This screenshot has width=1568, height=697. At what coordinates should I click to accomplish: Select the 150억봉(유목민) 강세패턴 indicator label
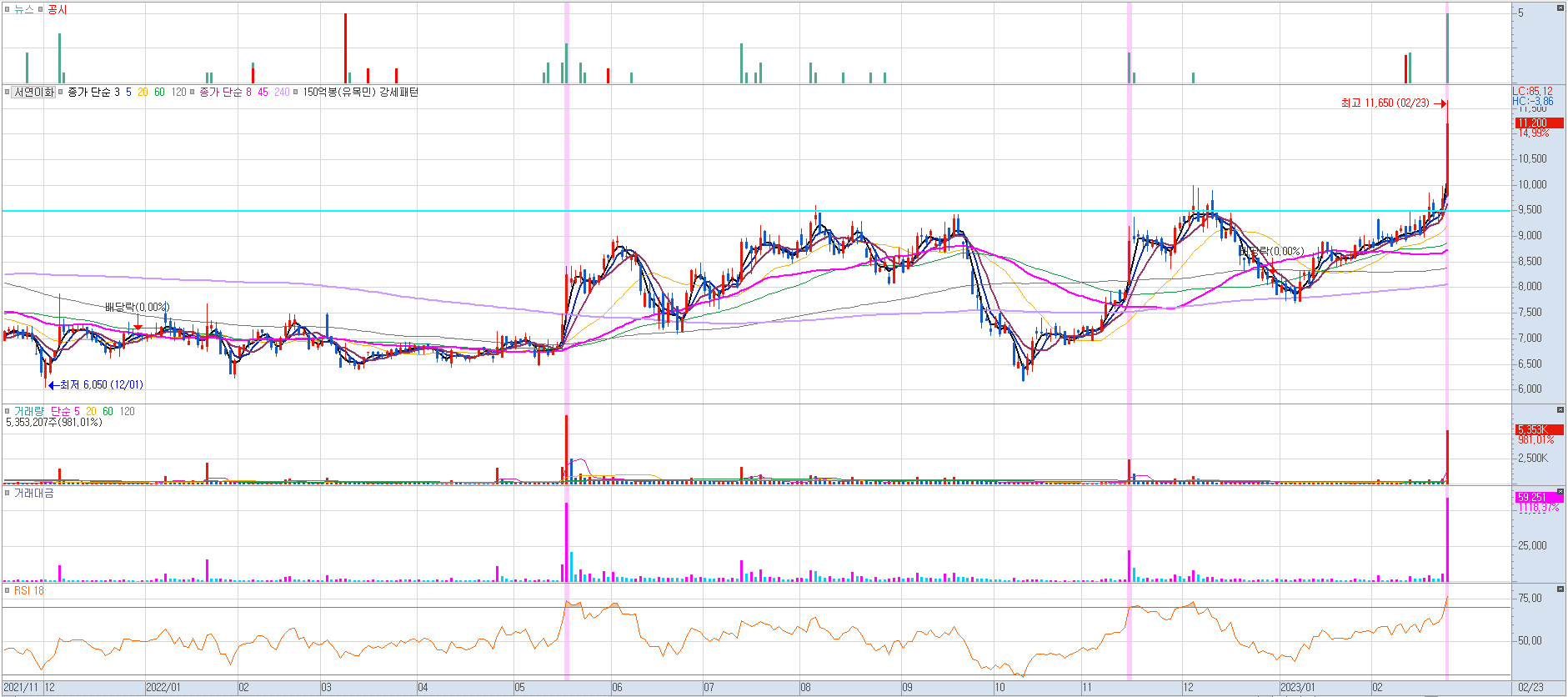coord(360,92)
